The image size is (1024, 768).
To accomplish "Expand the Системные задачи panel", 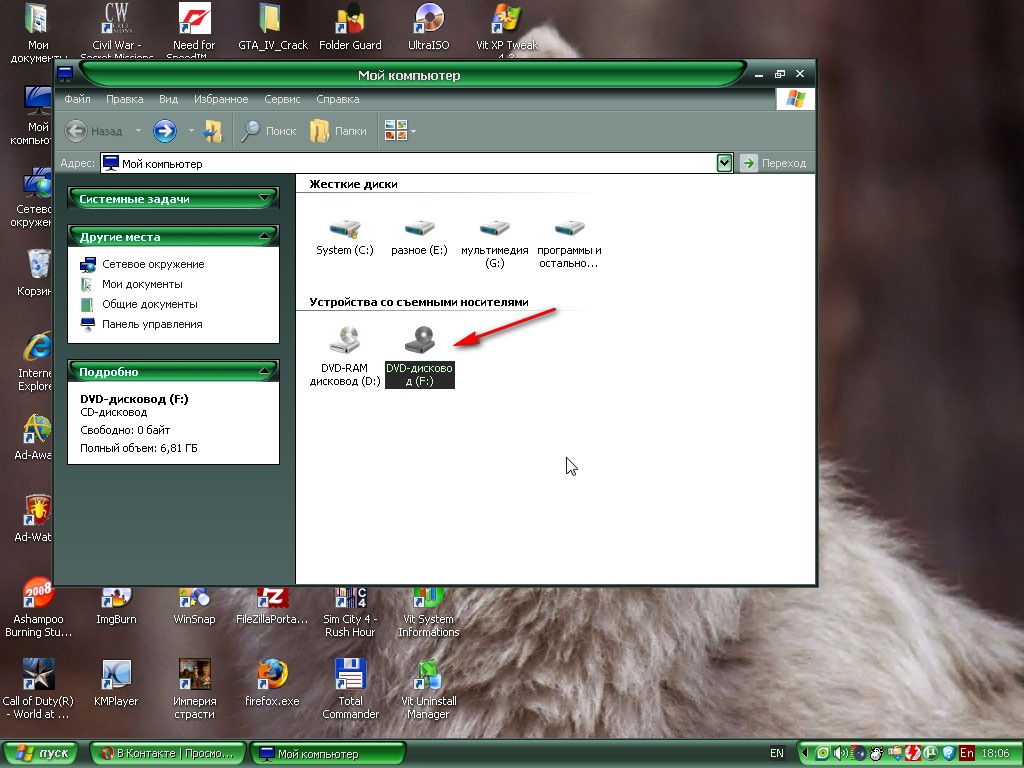I will click(173, 199).
